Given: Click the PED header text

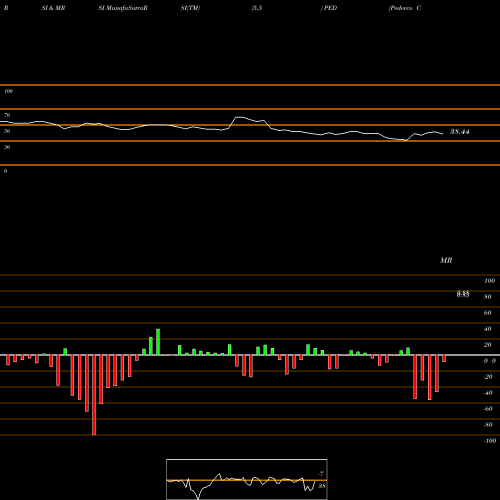Looking at the screenshot, I should 330,8.
